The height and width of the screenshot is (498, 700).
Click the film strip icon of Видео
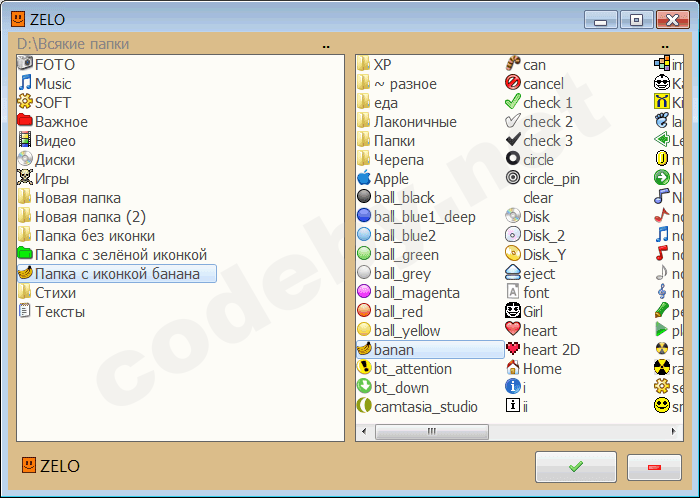point(25,140)
